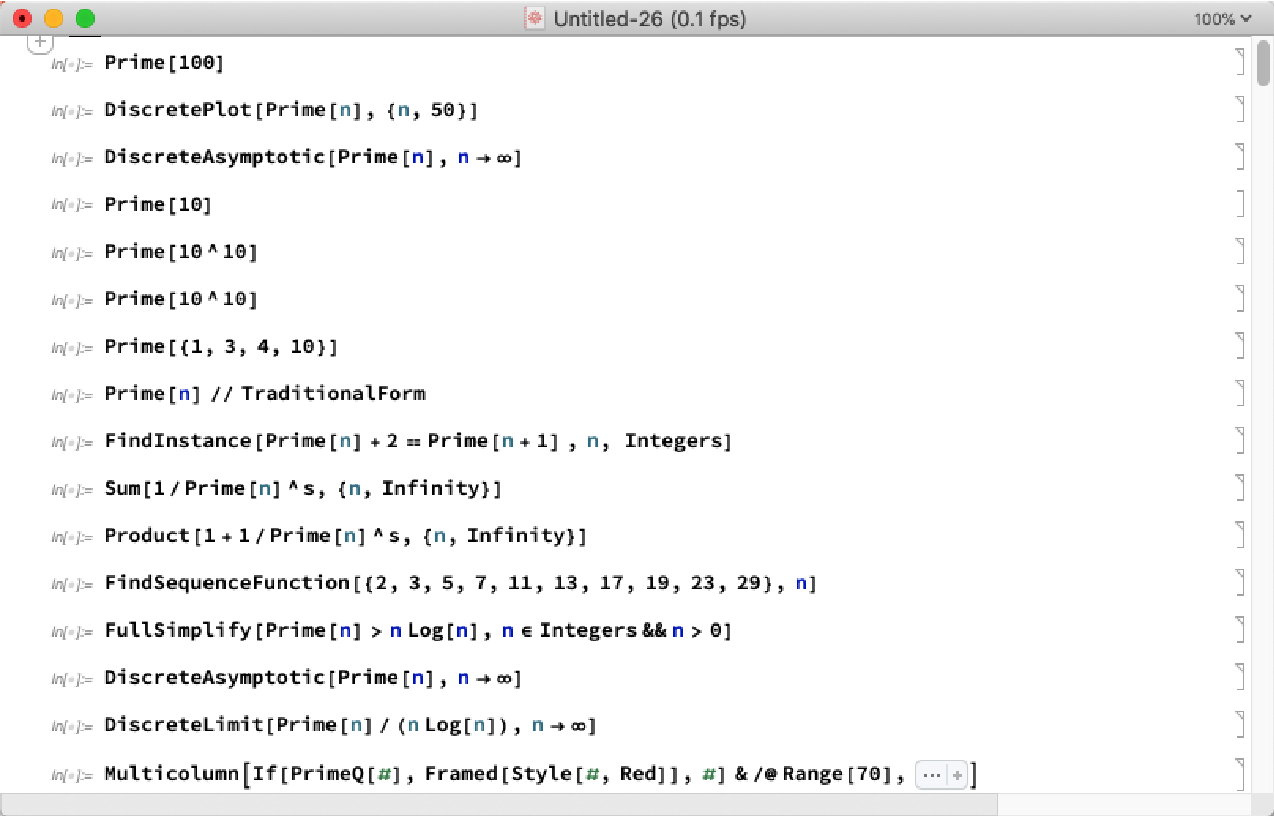Select the cell bracket of Prime[10] cell
This screenshot has height=816, width=1274.
point(1240,204)
